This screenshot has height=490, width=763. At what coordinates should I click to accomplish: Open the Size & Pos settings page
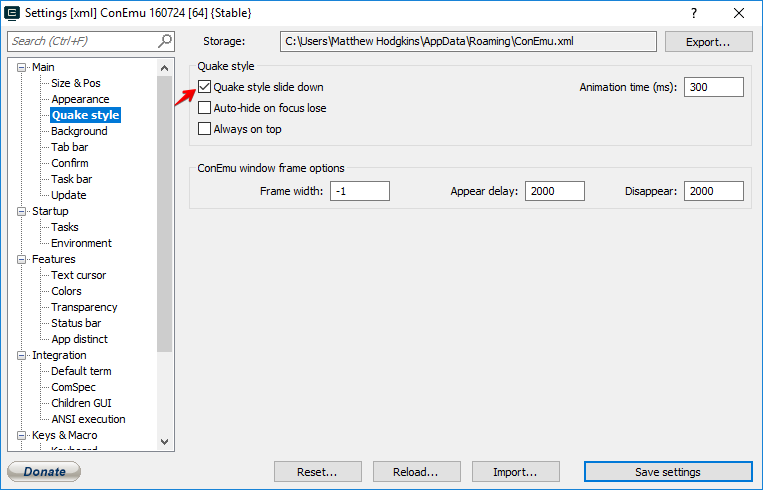point(75,83)
